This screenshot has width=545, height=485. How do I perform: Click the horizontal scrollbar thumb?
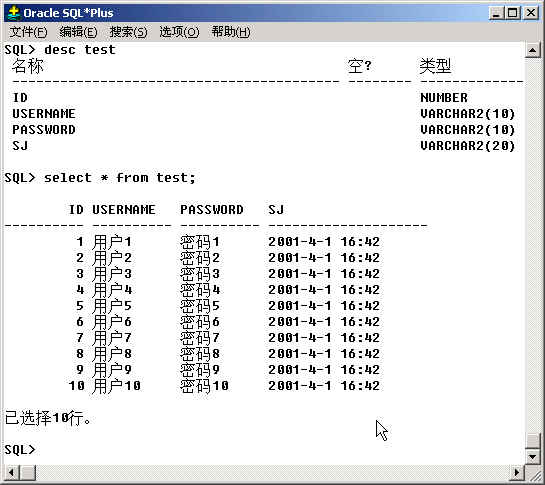pyautogui.click(x=27, y=472)
